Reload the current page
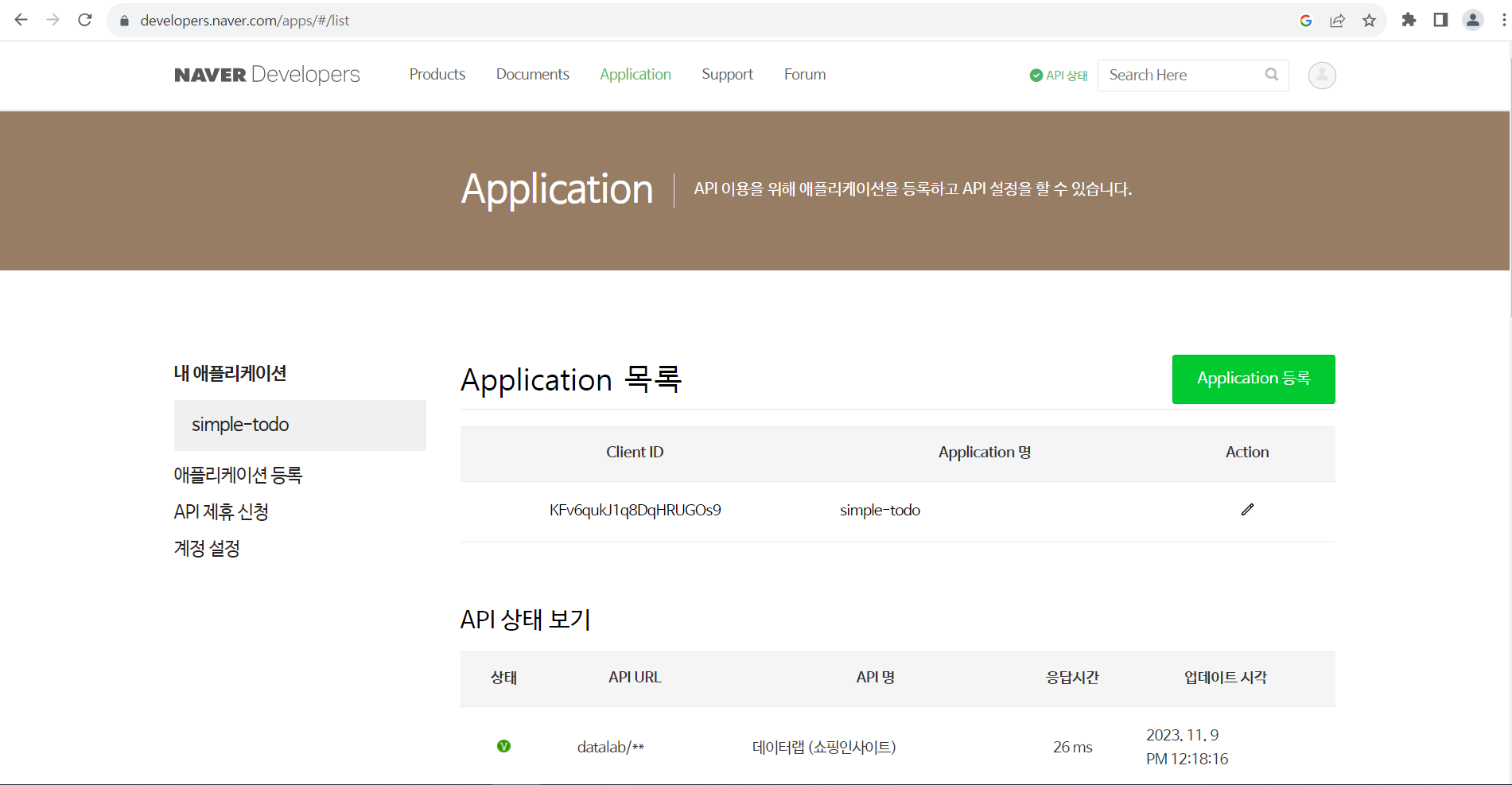 [x=85, y=20]
